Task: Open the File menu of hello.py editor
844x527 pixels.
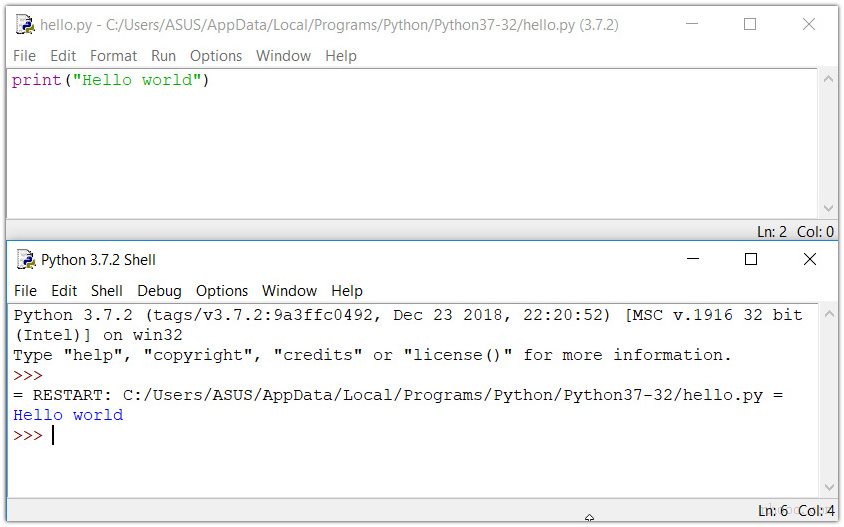Action: (24, 56)
